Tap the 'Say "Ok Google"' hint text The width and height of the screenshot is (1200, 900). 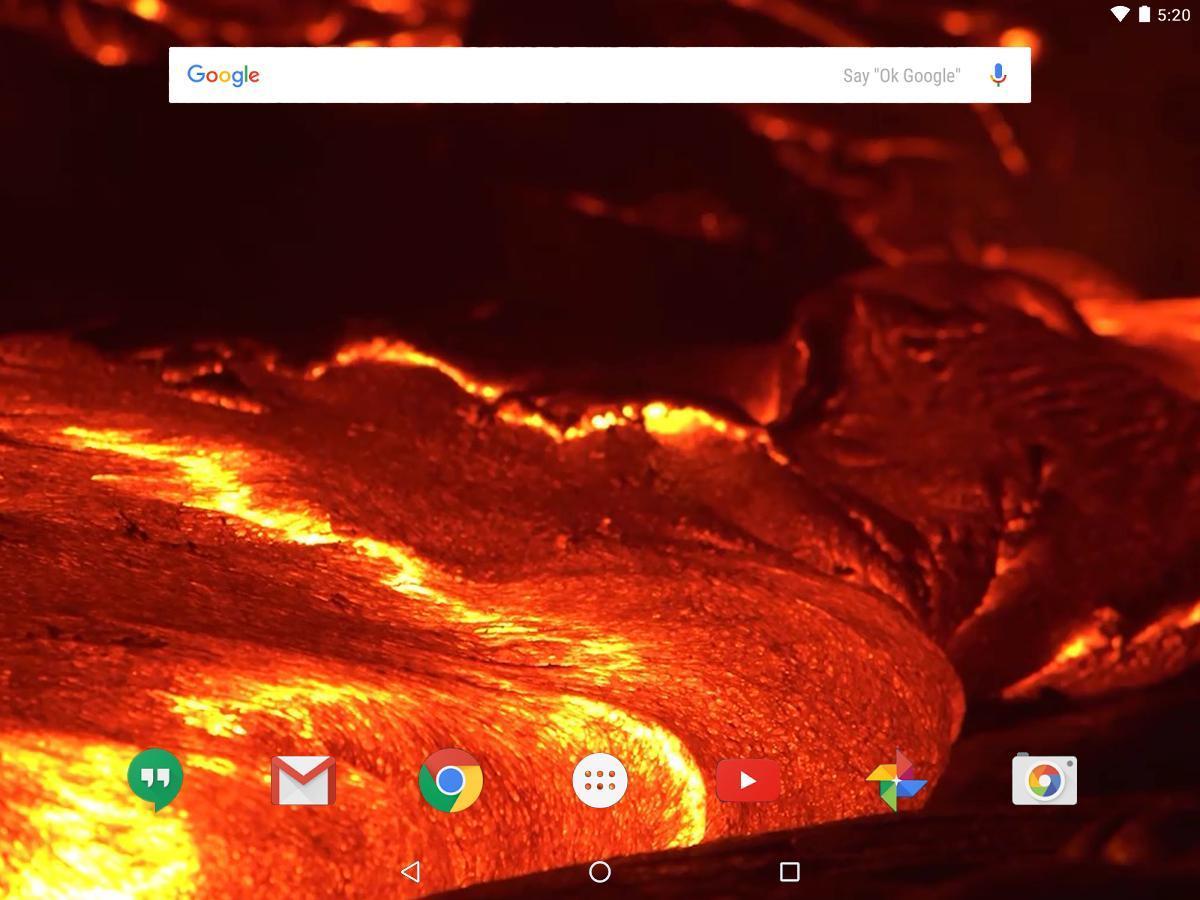(901, 76)
